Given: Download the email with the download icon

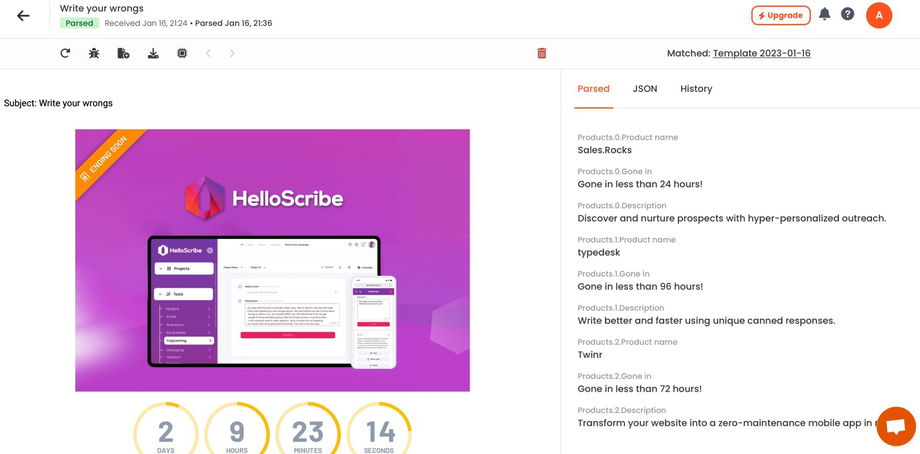Looking at the screenshot, I should (153, 53).
